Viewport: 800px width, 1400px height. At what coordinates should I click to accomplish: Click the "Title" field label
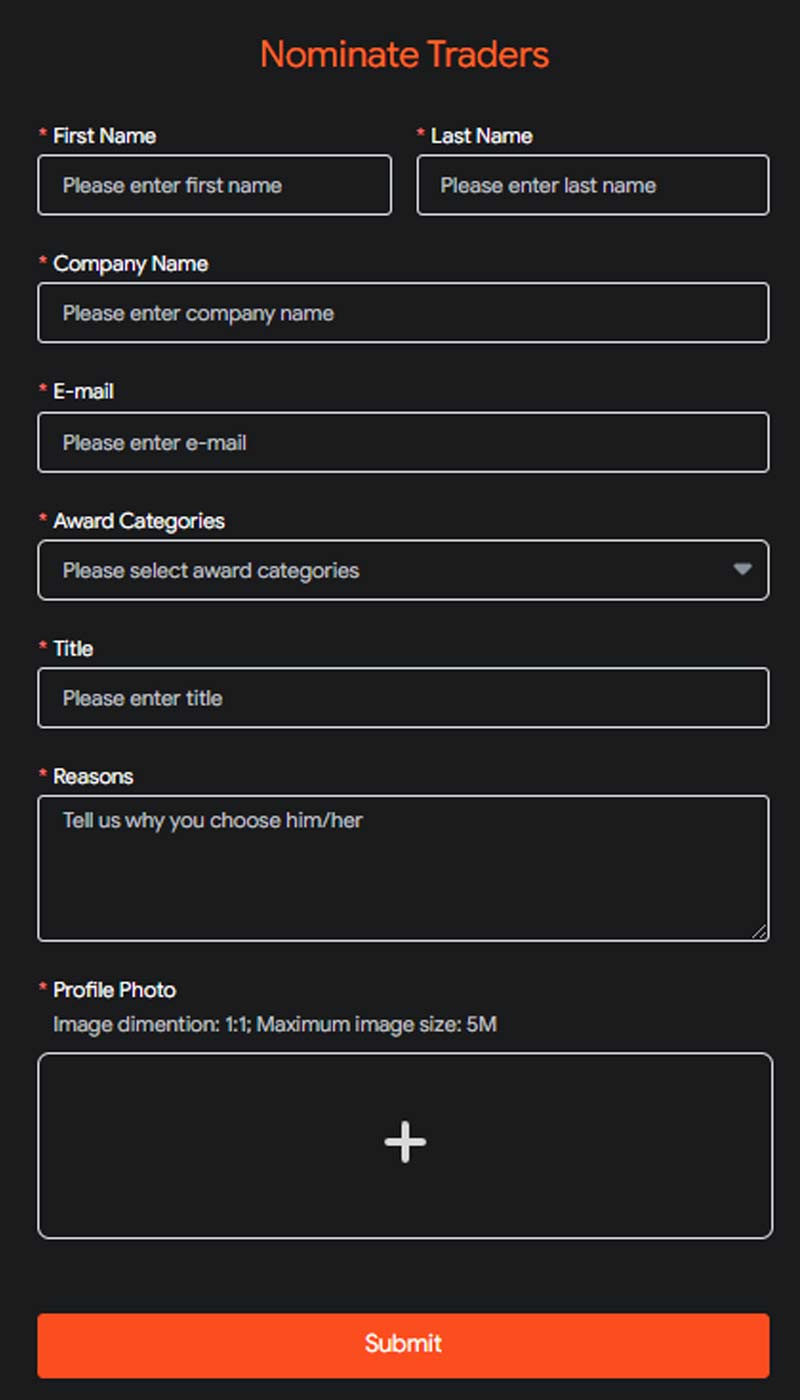[x=73, y=649]
